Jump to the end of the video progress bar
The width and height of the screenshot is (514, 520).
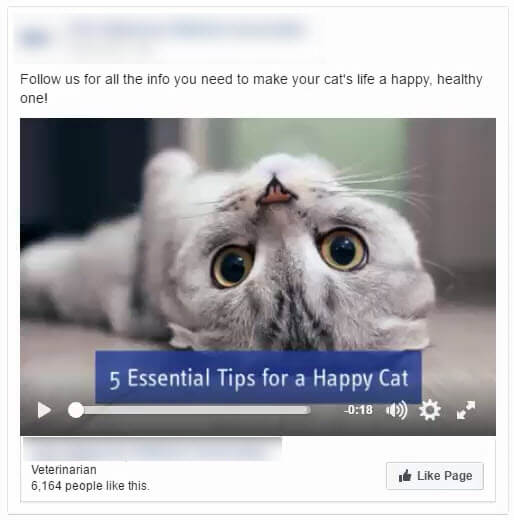tap(309, 410)
